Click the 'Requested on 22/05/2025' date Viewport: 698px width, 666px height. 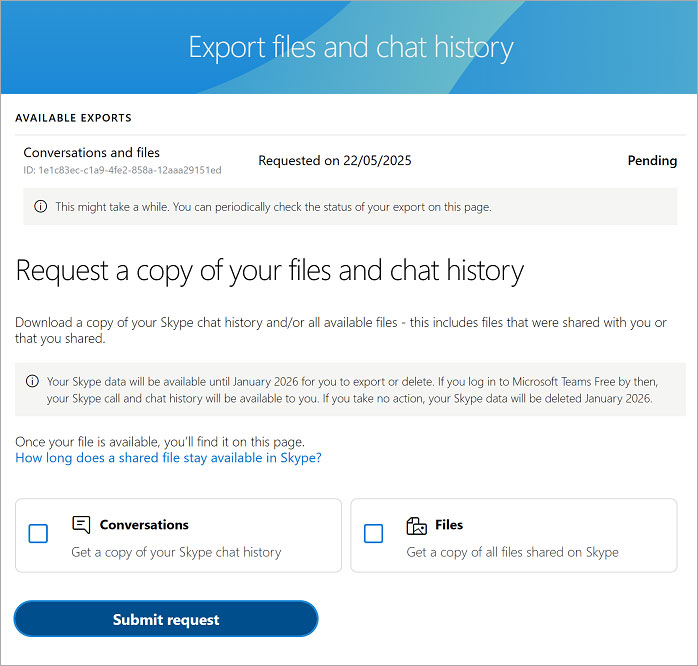334,160
